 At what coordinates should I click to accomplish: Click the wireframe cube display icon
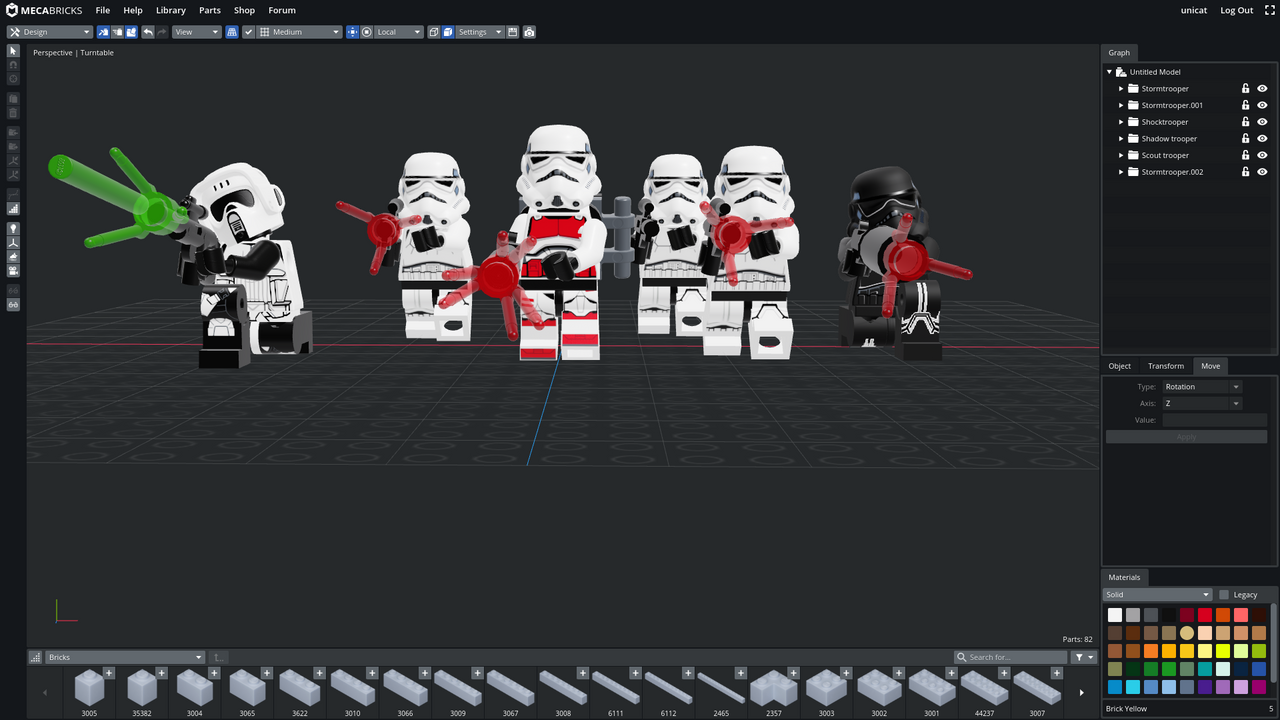tap(434, 32)
